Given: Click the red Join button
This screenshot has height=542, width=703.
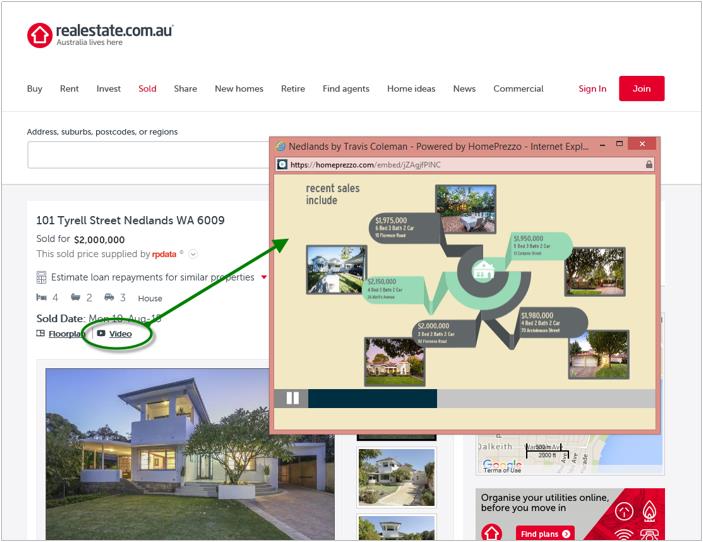Looking at the screenshot, I should point(642,88).
